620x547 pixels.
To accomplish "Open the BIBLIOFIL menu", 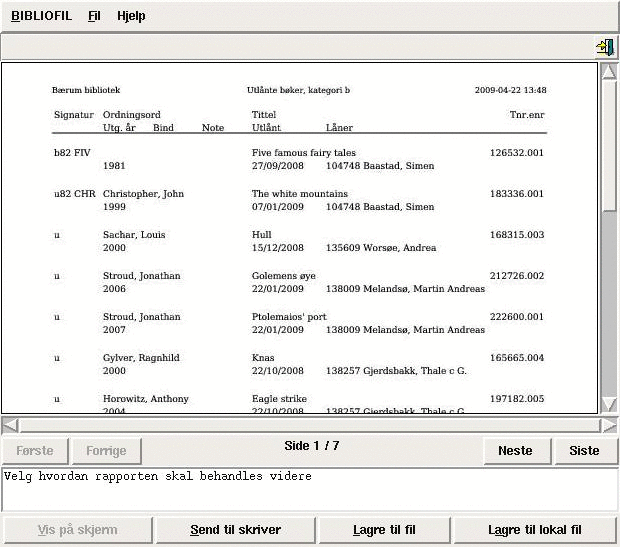I will click(x=42, y=16).
